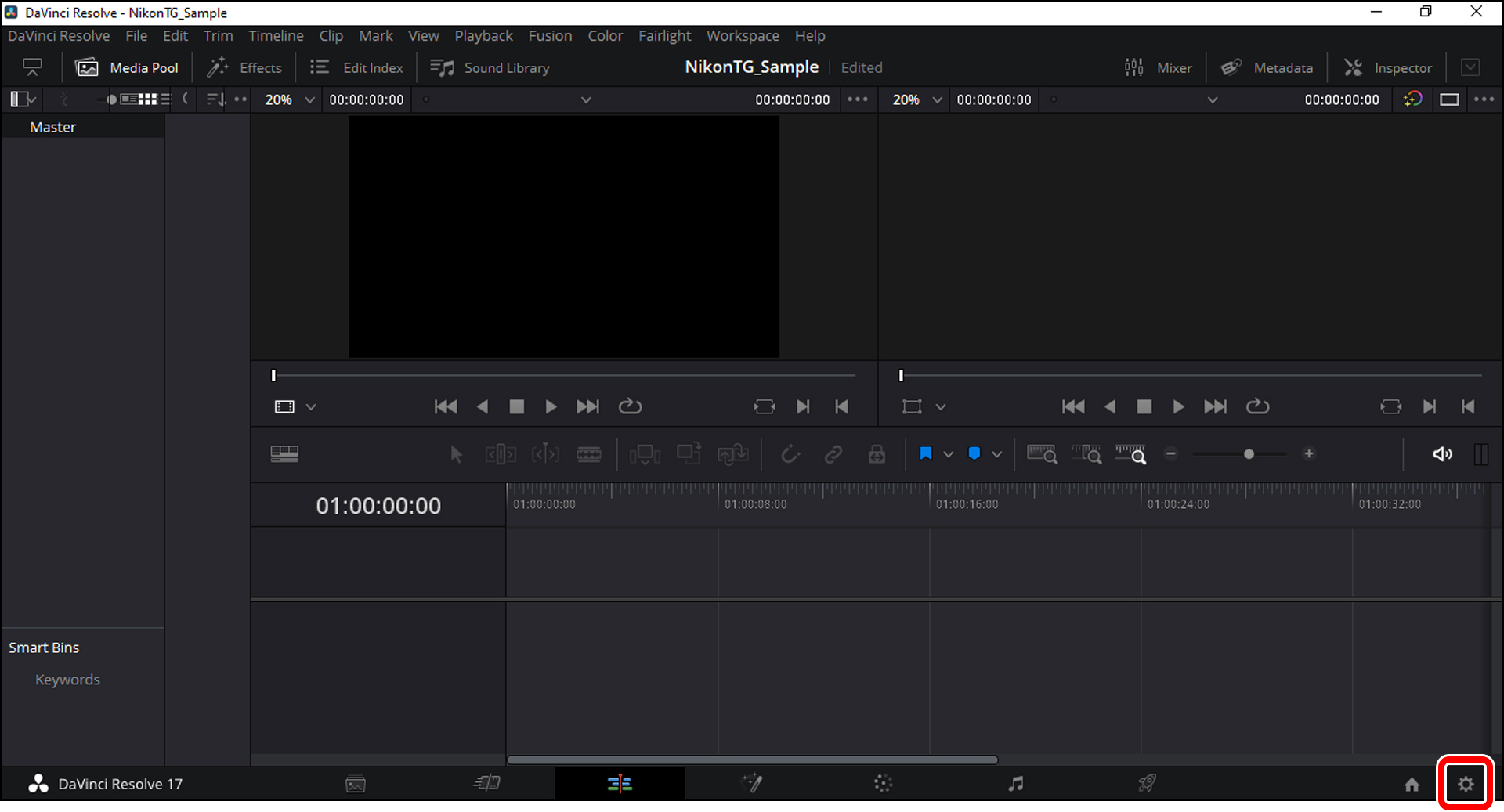Image resolution: width=1504 pixels, height=812 pixels.
Task: Go to the Fairlight audio page
Action: point(1016,783)
